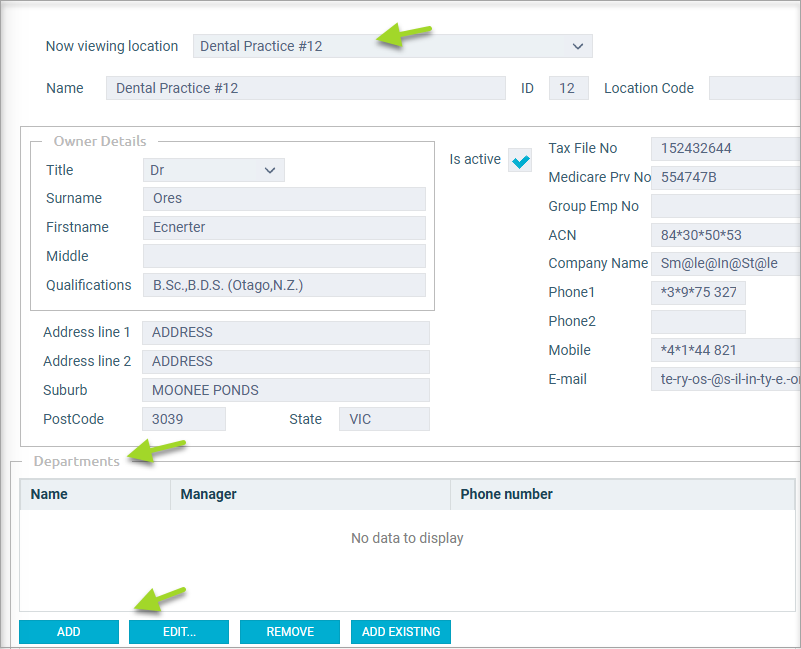Click the Firstname input field

click(284, 227)
